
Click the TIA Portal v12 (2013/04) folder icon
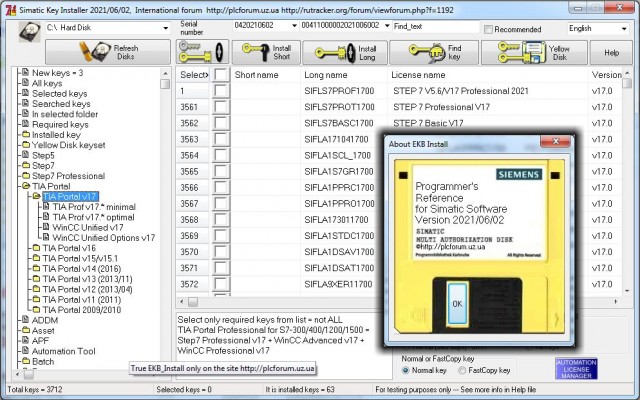(x=36, y=289)
